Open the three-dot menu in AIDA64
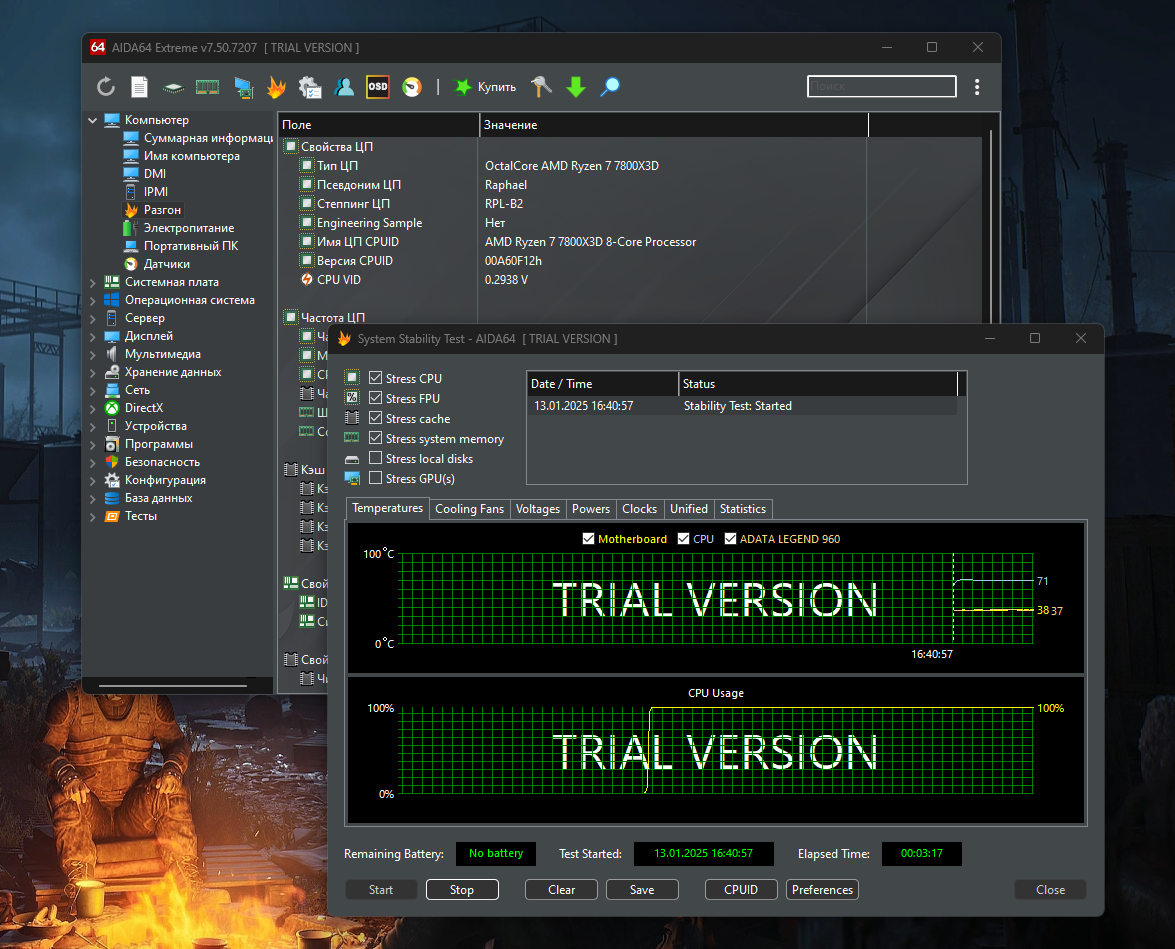1175x949 pixels. coord(977,87)
